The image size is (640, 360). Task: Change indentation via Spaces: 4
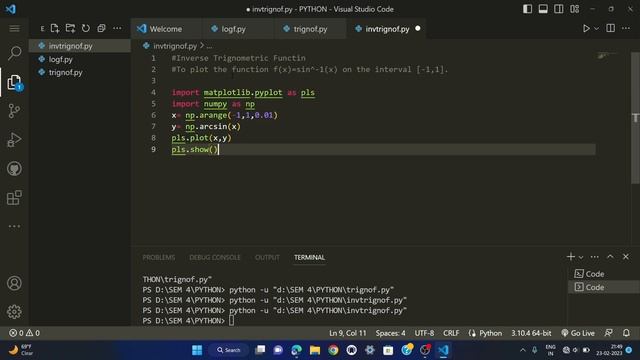click(391, 333)
